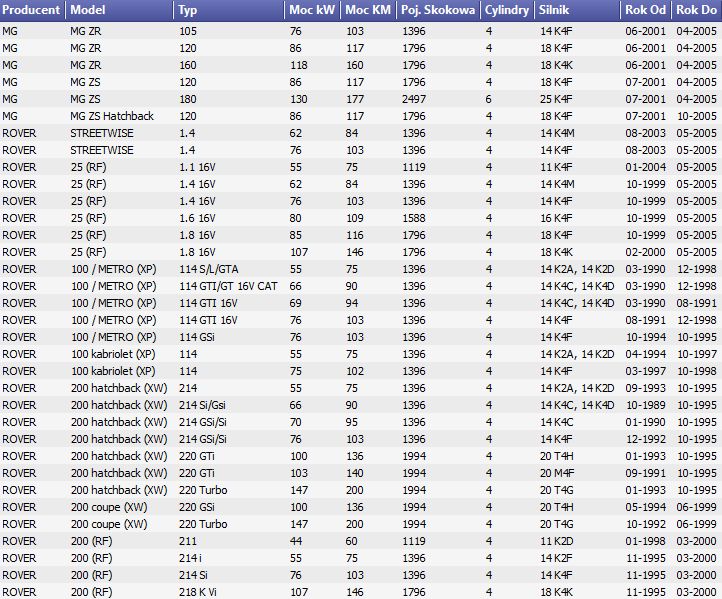Select type 1.1 16V cell

point(197,167)
